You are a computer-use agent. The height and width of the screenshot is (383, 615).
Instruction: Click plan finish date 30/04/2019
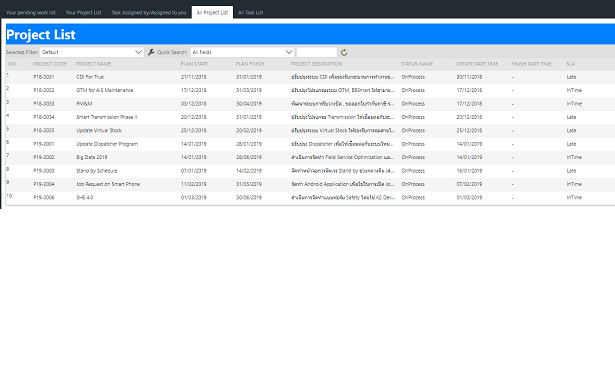249,104
